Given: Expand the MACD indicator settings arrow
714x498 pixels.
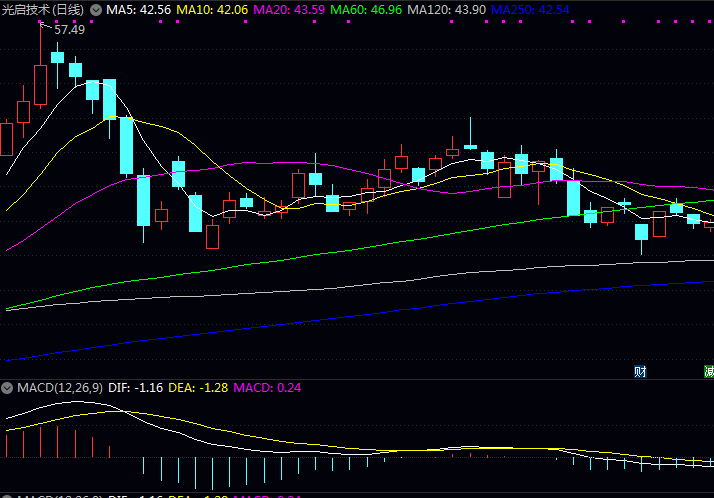Looking at the screenshot, I should [8, 387].
